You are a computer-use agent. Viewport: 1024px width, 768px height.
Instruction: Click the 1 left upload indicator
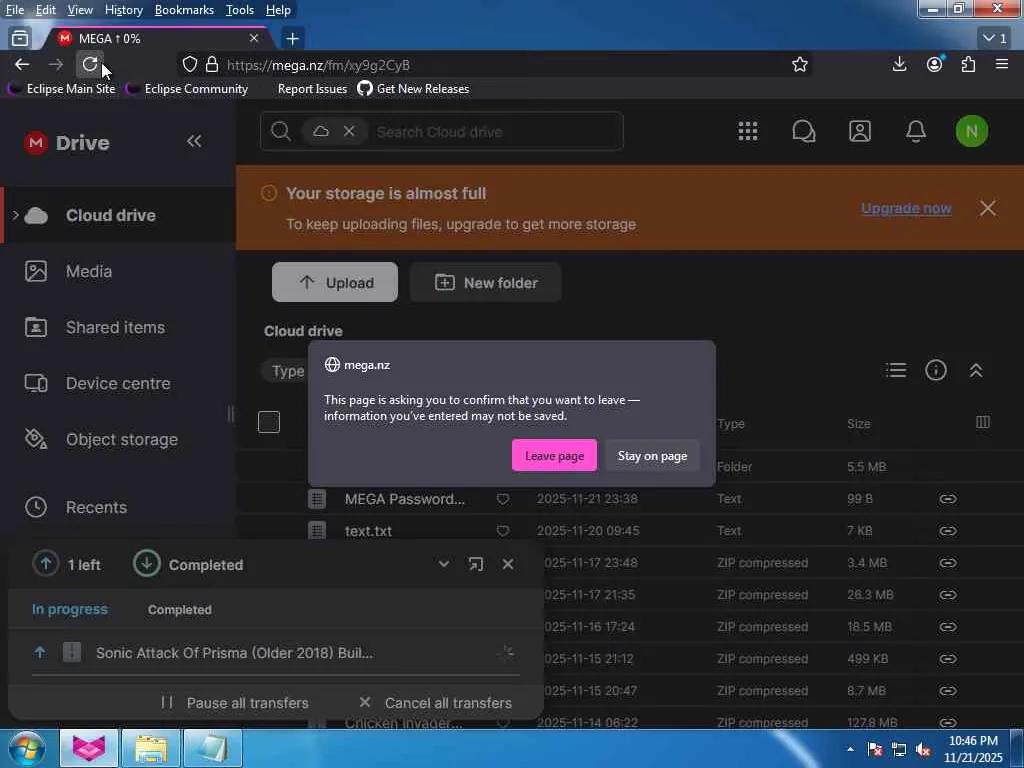[x=67, y=564]
